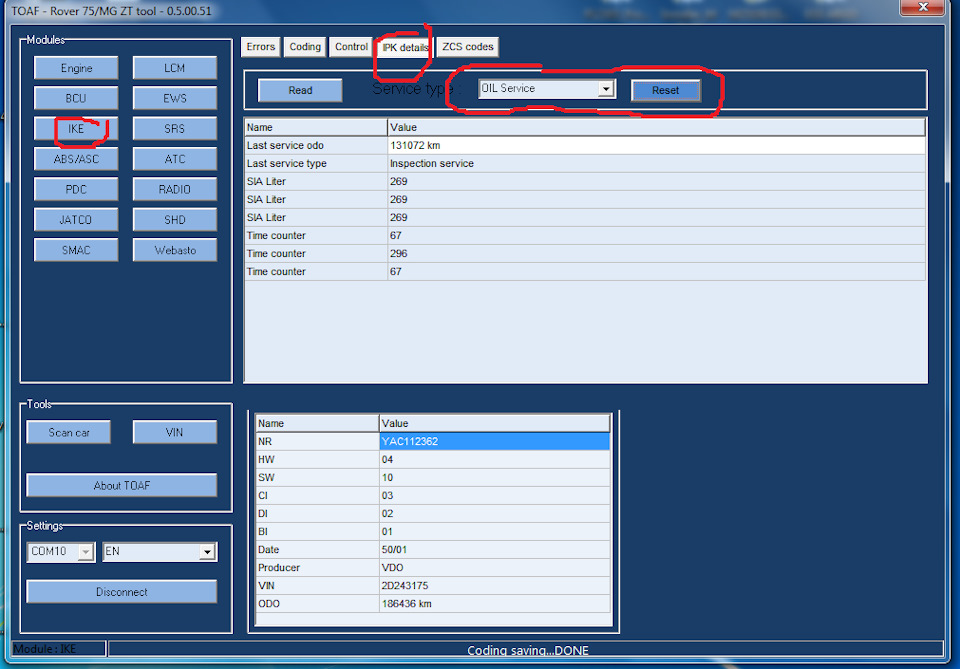The image size is (960, 669).
Task: Click the Coding saving...DONE status text
Action: pyautogui.click(x=528, y=650)
